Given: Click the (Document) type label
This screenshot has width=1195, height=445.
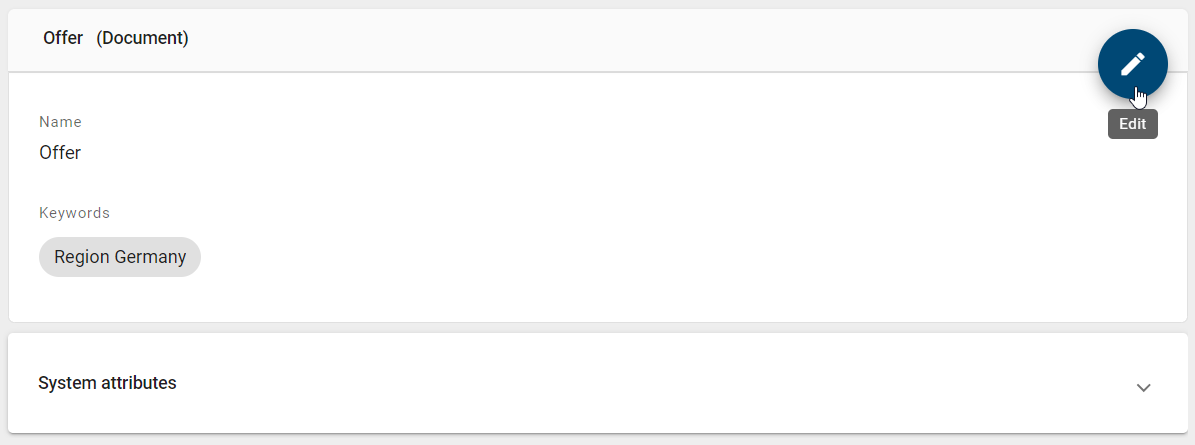Looking at the screenshot, I should coord(142,38).
